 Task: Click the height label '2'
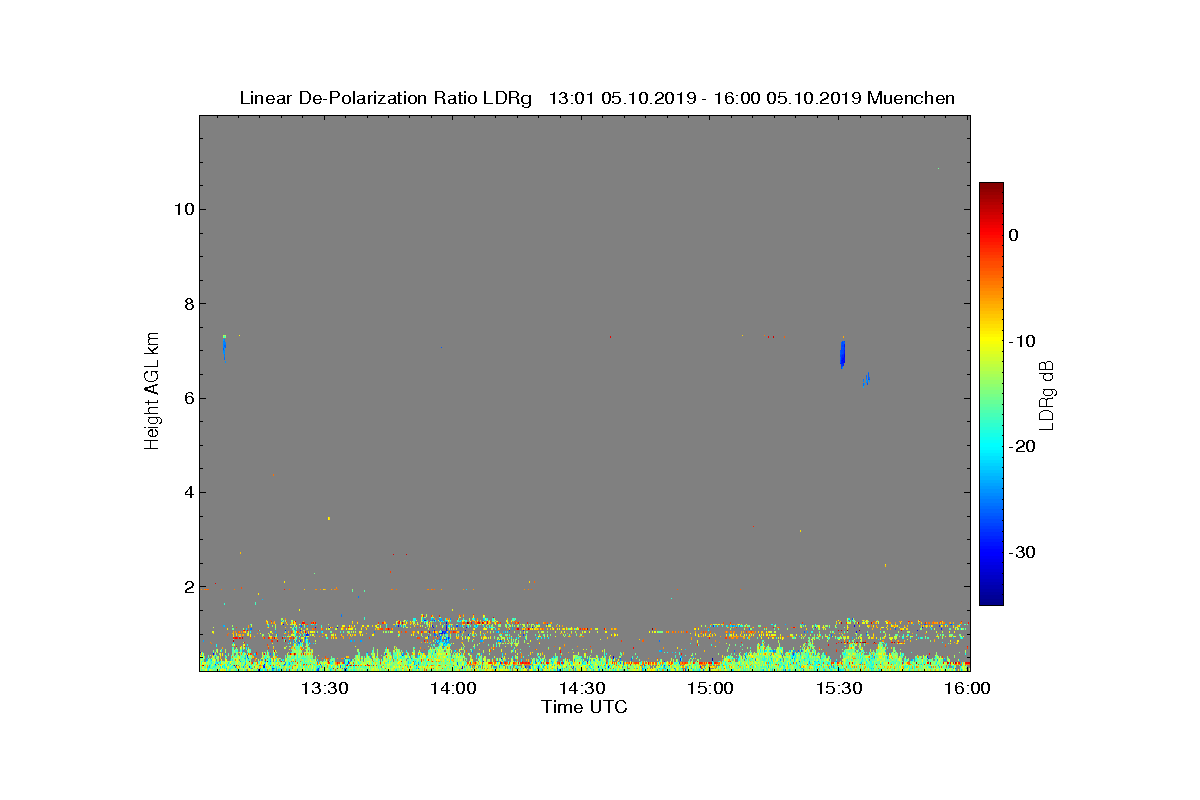click(x=187, y=587)
